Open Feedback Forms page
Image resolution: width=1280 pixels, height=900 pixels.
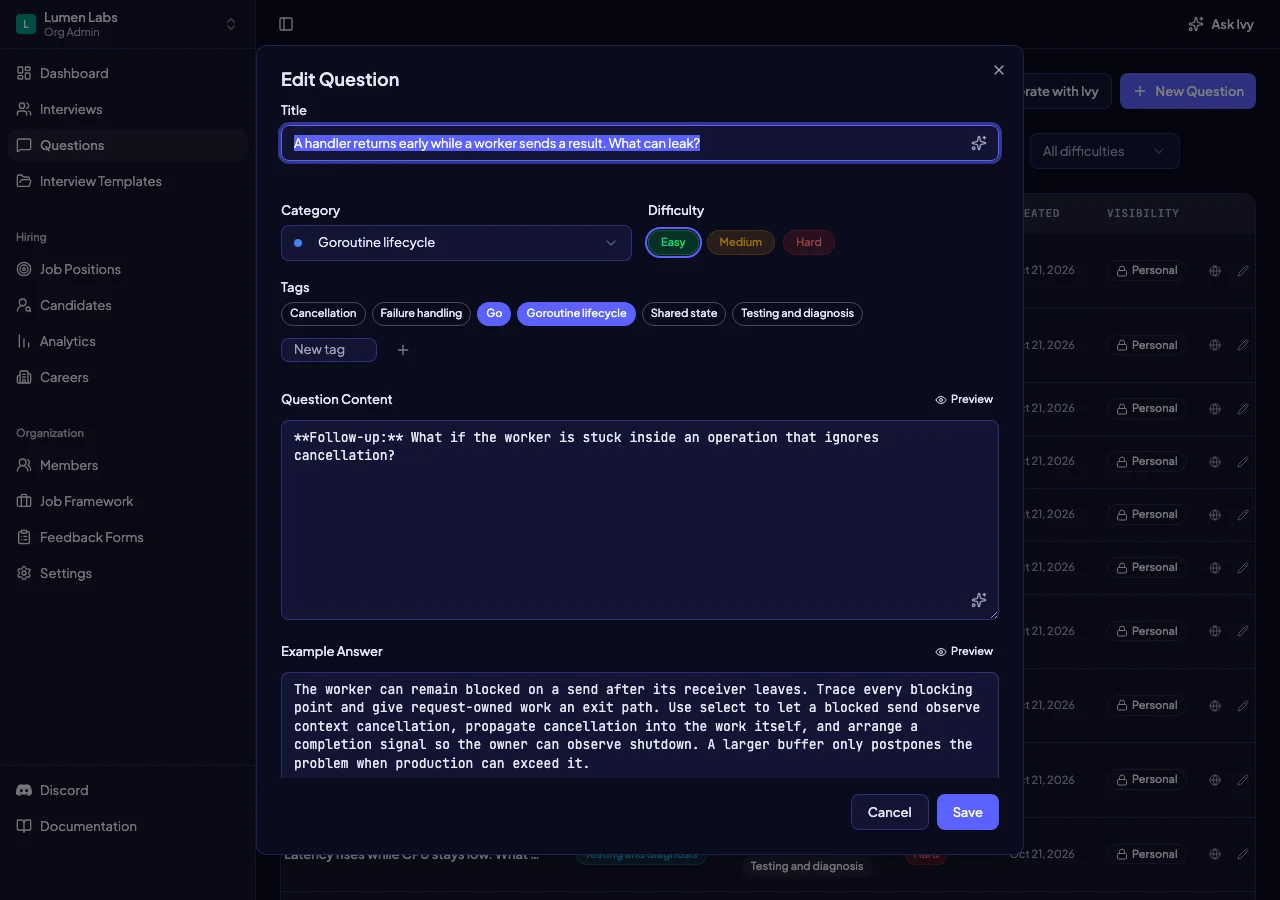coord(128,537)
